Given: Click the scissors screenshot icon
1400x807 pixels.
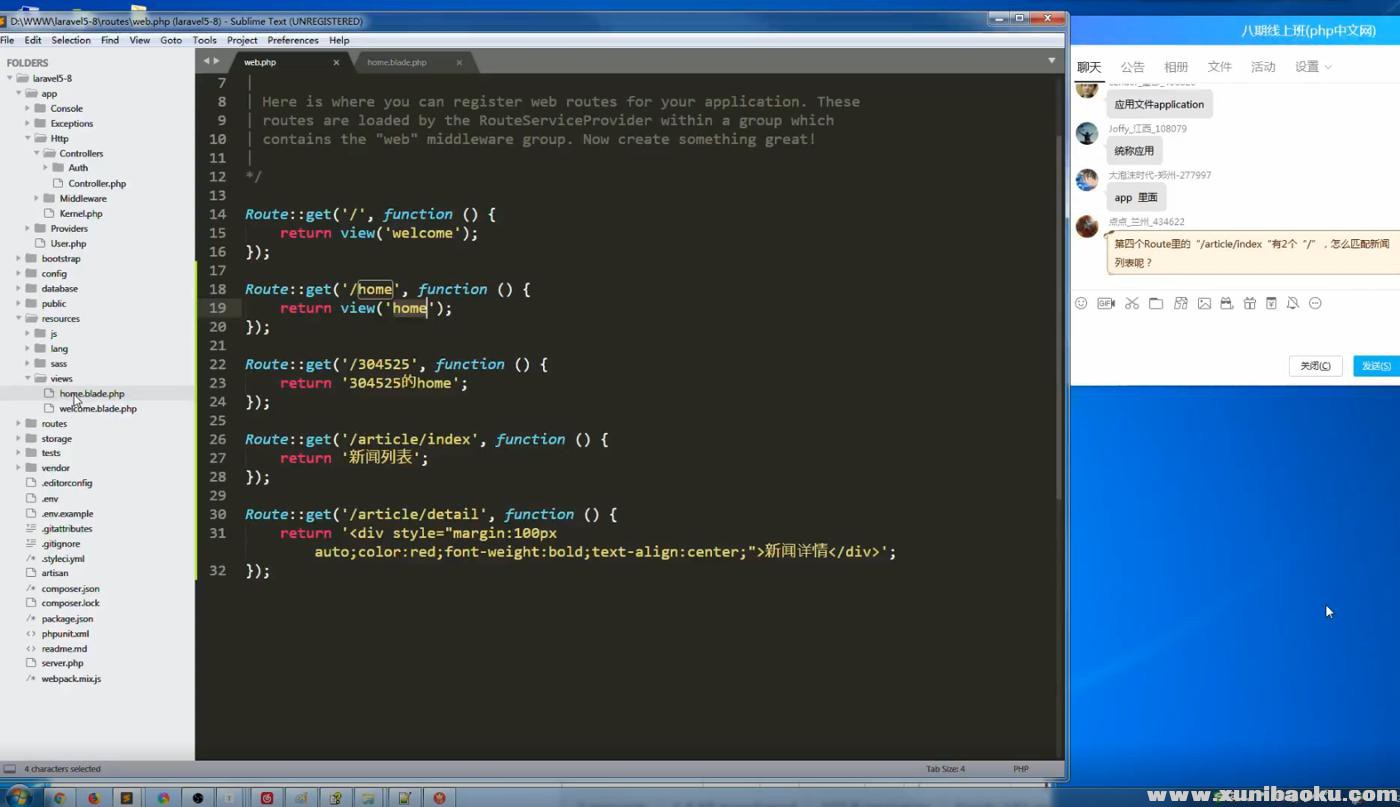Looking at the screenshot, I should pos(1132,303).
